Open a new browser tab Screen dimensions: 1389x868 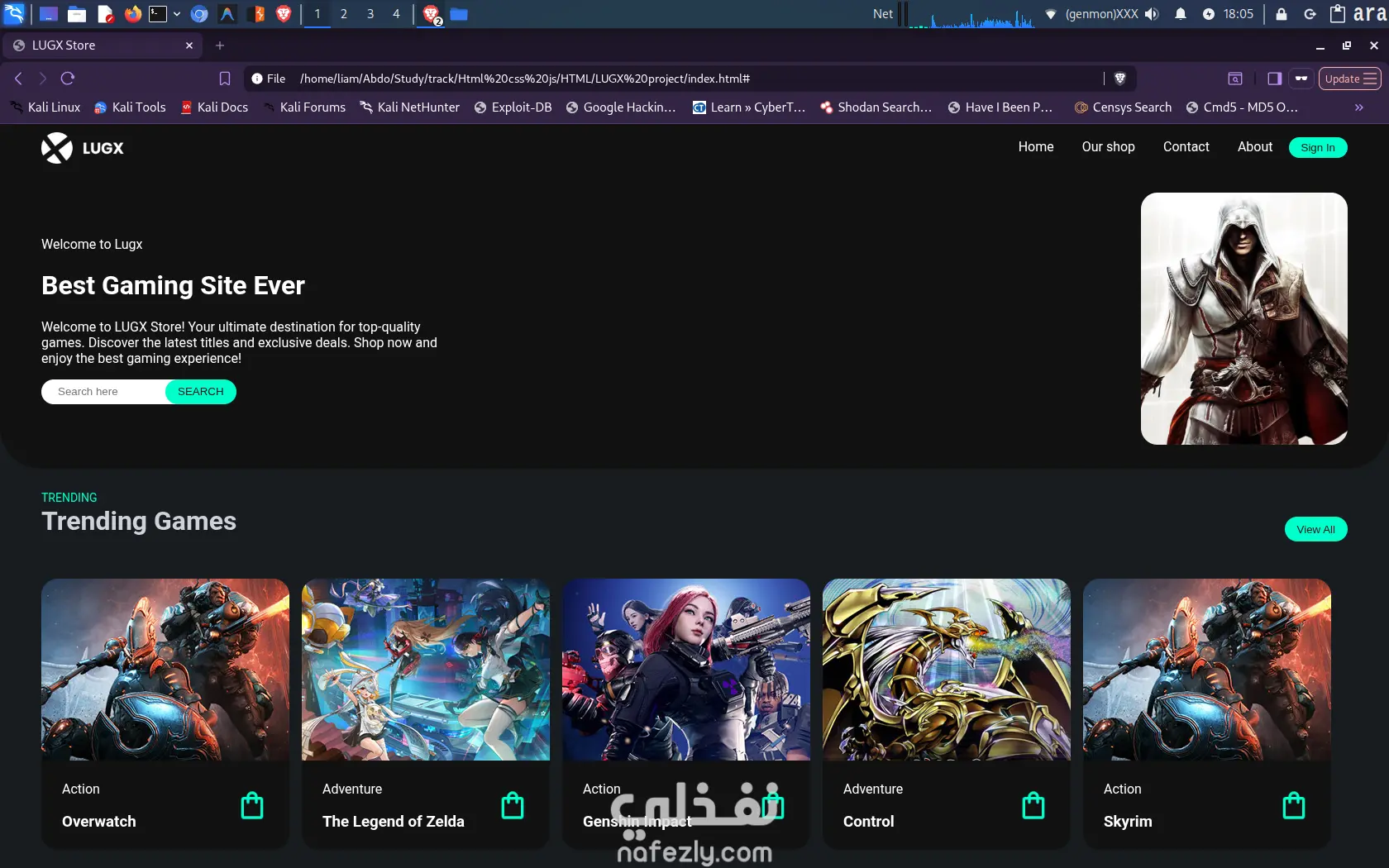(x=220, y=45)
